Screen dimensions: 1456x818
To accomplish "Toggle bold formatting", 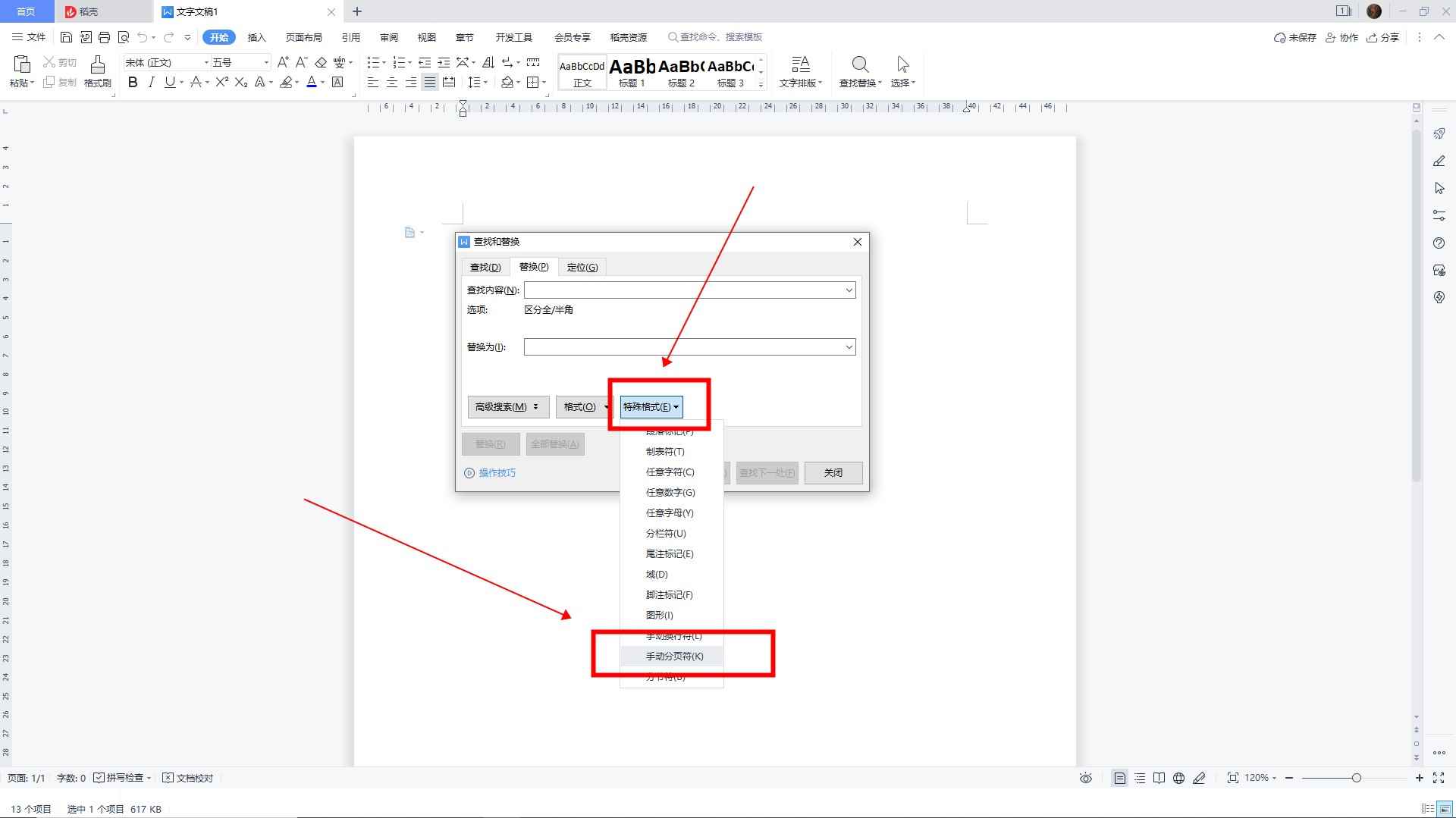I will click(x=133, y=83).
